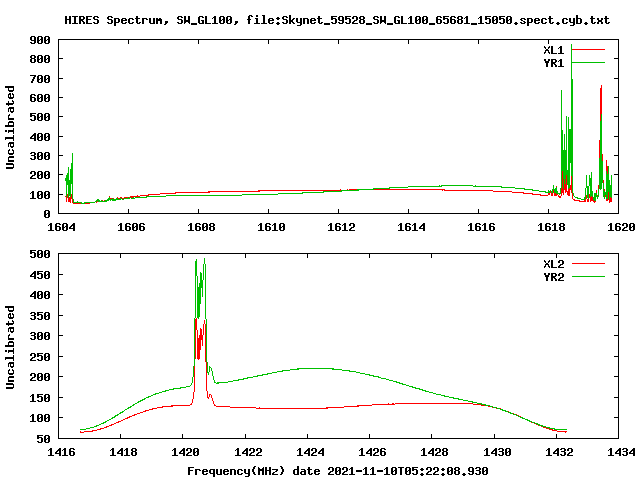Click the 250 y-axis tick label

coord(40,357)
